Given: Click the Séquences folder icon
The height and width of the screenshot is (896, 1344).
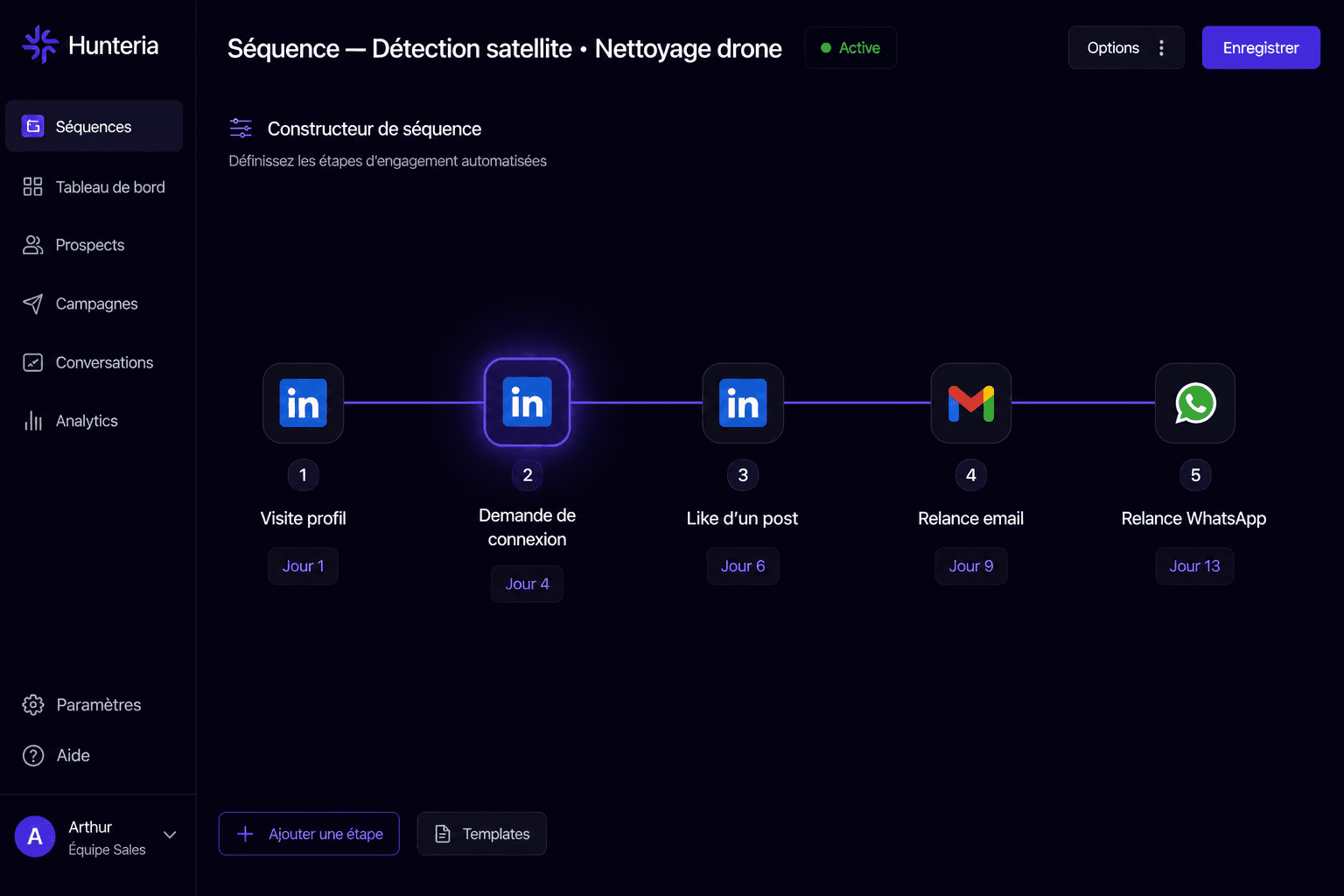Looking at the screenshot, I should point(33,126).
